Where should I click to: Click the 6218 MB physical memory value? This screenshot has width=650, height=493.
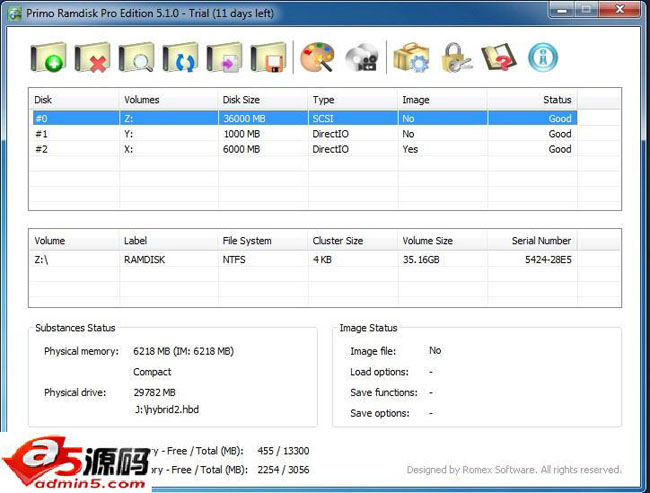(x=183, y=351)
